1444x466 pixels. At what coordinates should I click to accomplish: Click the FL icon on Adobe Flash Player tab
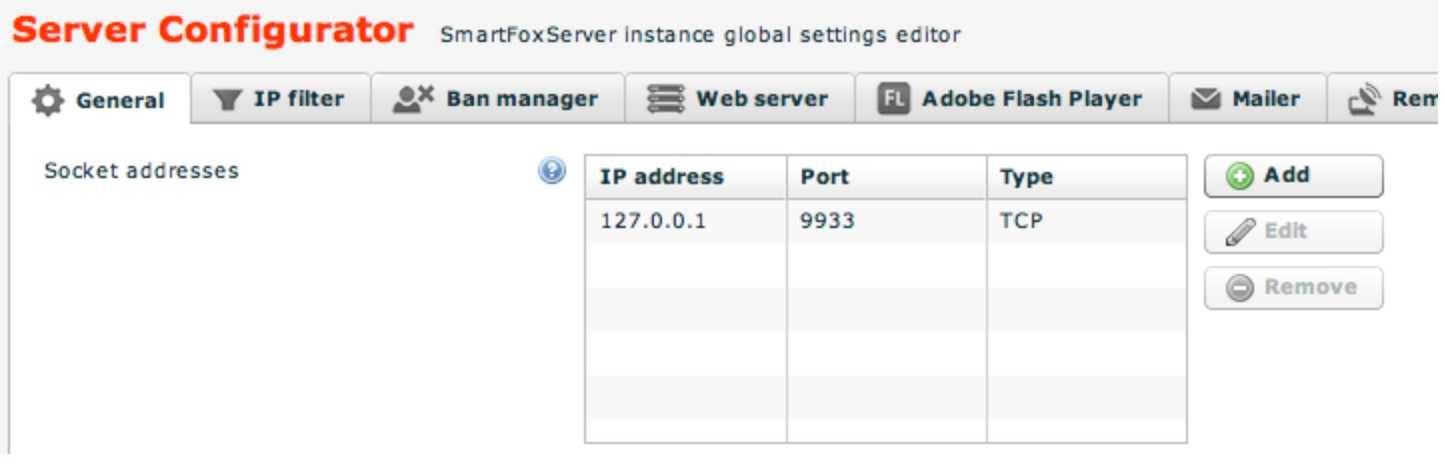point(891,99)
